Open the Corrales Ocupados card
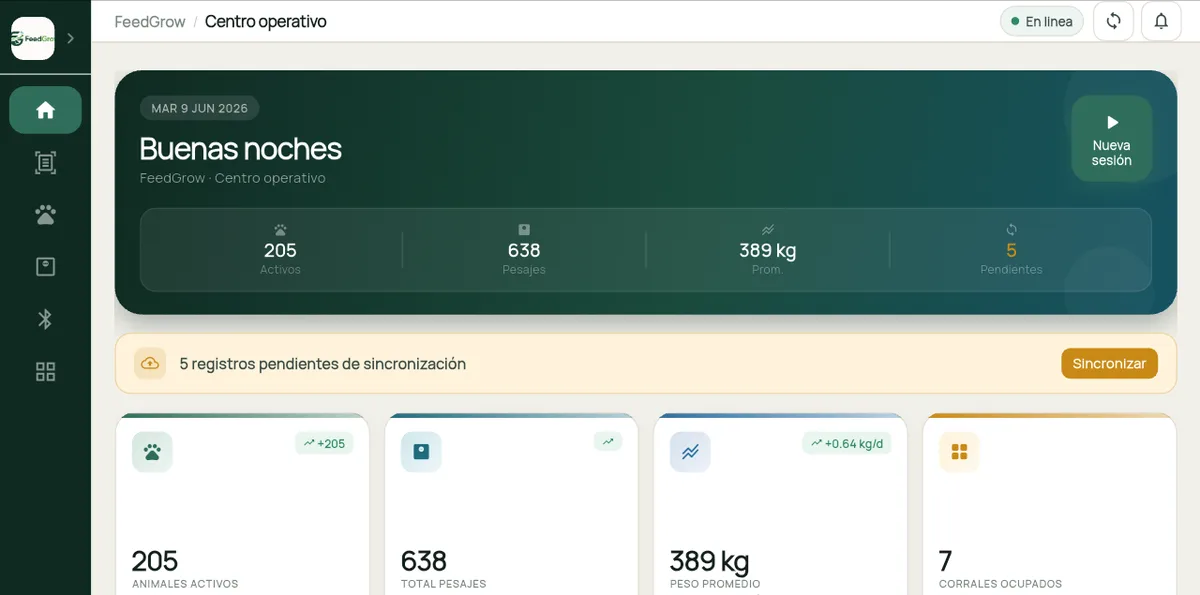 1049,504
